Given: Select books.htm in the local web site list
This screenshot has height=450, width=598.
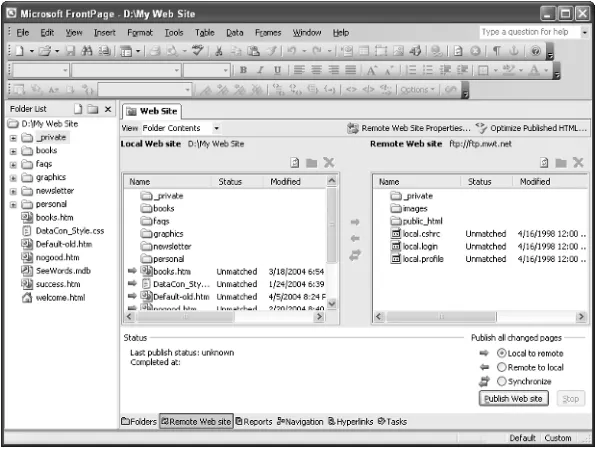Looking at the screenshot, I should click(x=172, y=272).
